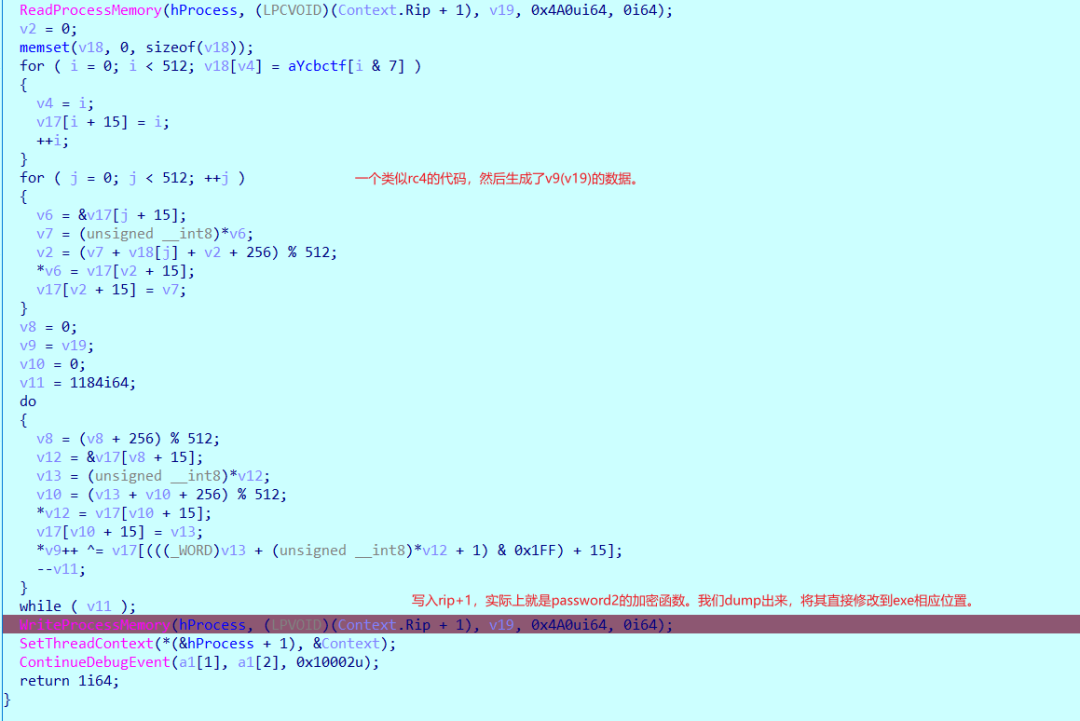The width and height of the screenshot is (1080, 721).
Task: Click the SetThreadContext function name
Action: [x=86, y=643]
